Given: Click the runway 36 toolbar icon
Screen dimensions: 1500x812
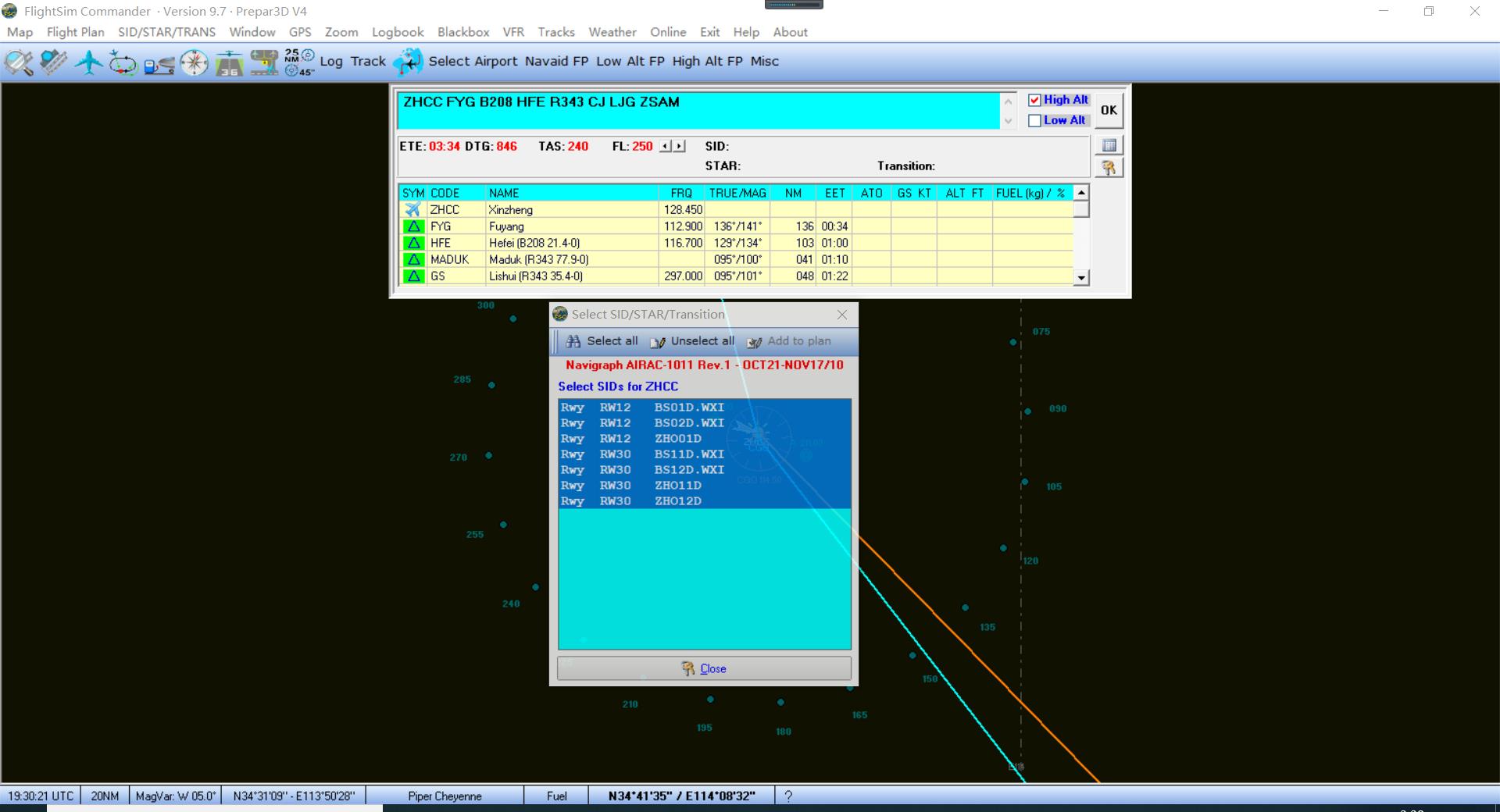Looking at the screenshot, I should tap(230, 62).
